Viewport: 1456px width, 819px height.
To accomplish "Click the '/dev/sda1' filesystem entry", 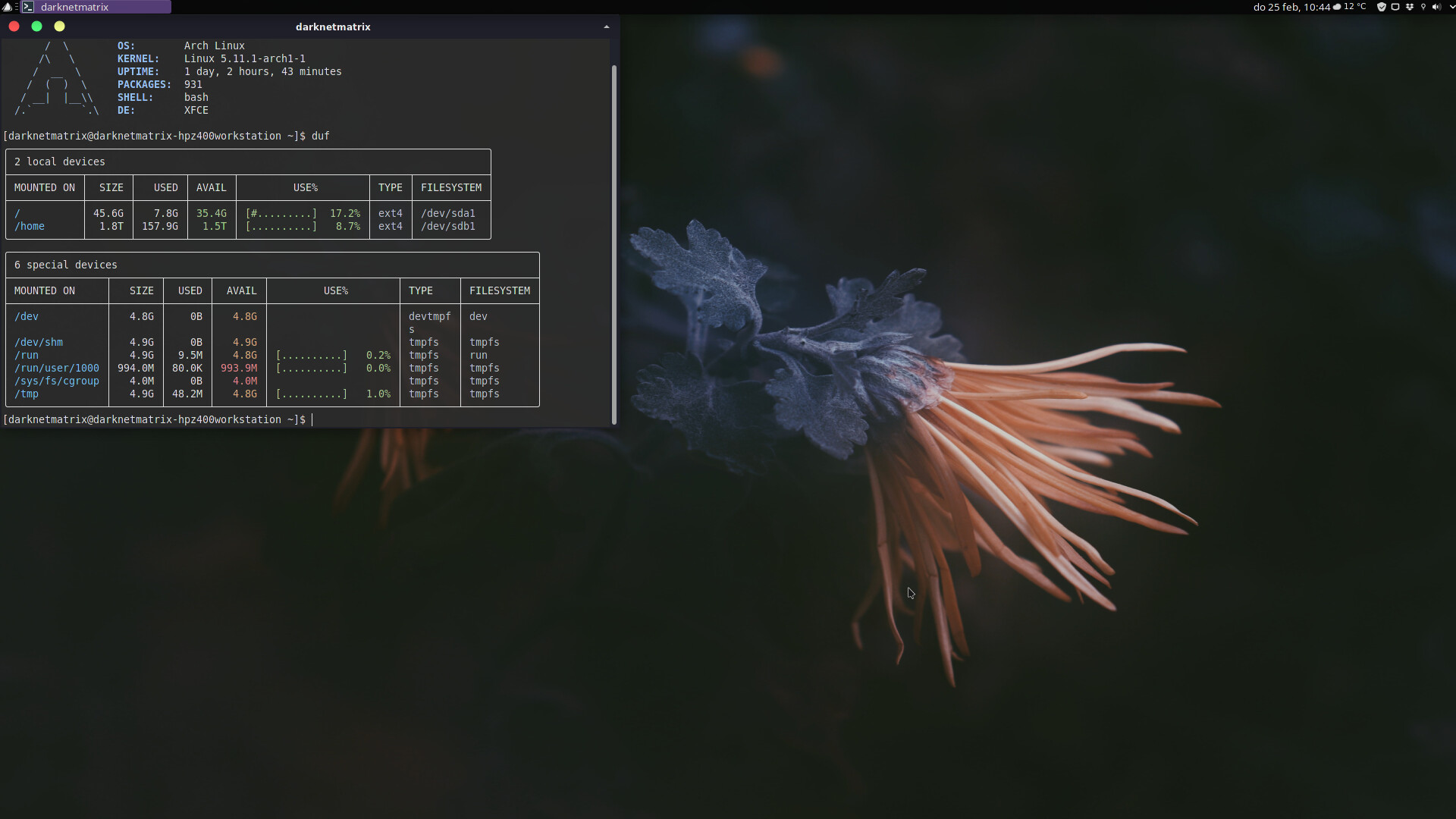I will 447,213.
